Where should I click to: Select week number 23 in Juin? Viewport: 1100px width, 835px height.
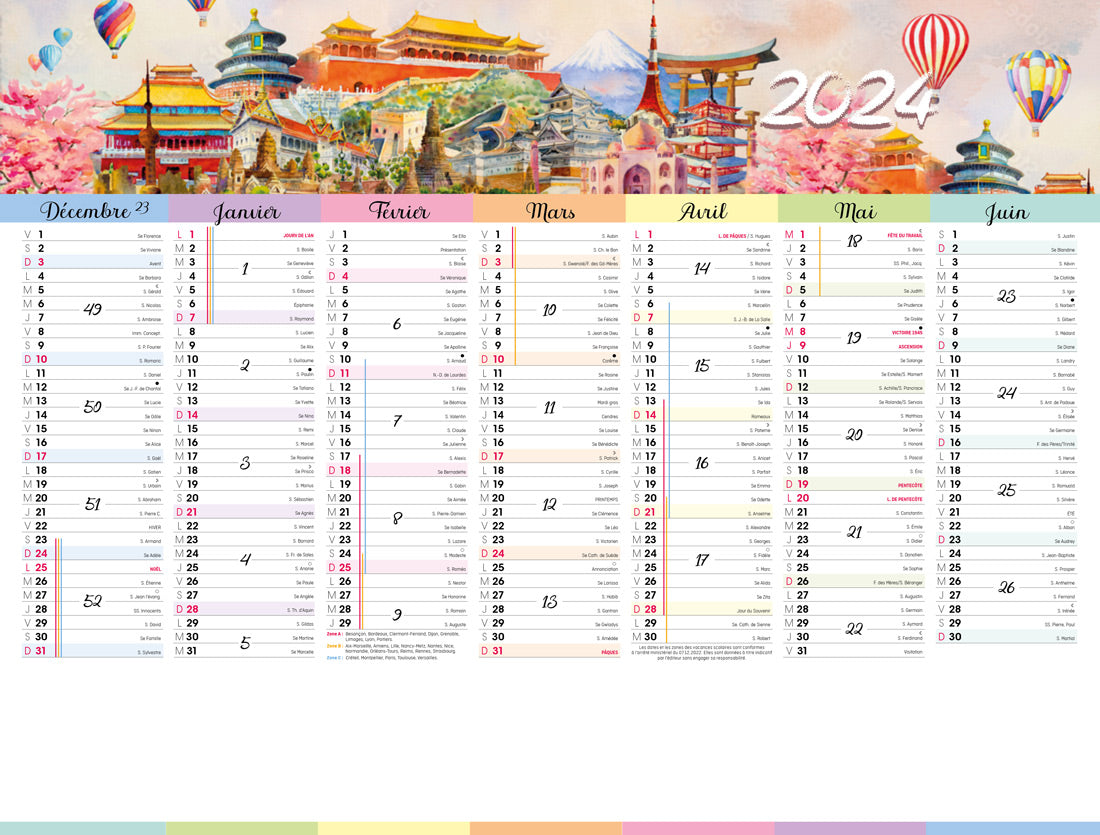coord(1007,296)
